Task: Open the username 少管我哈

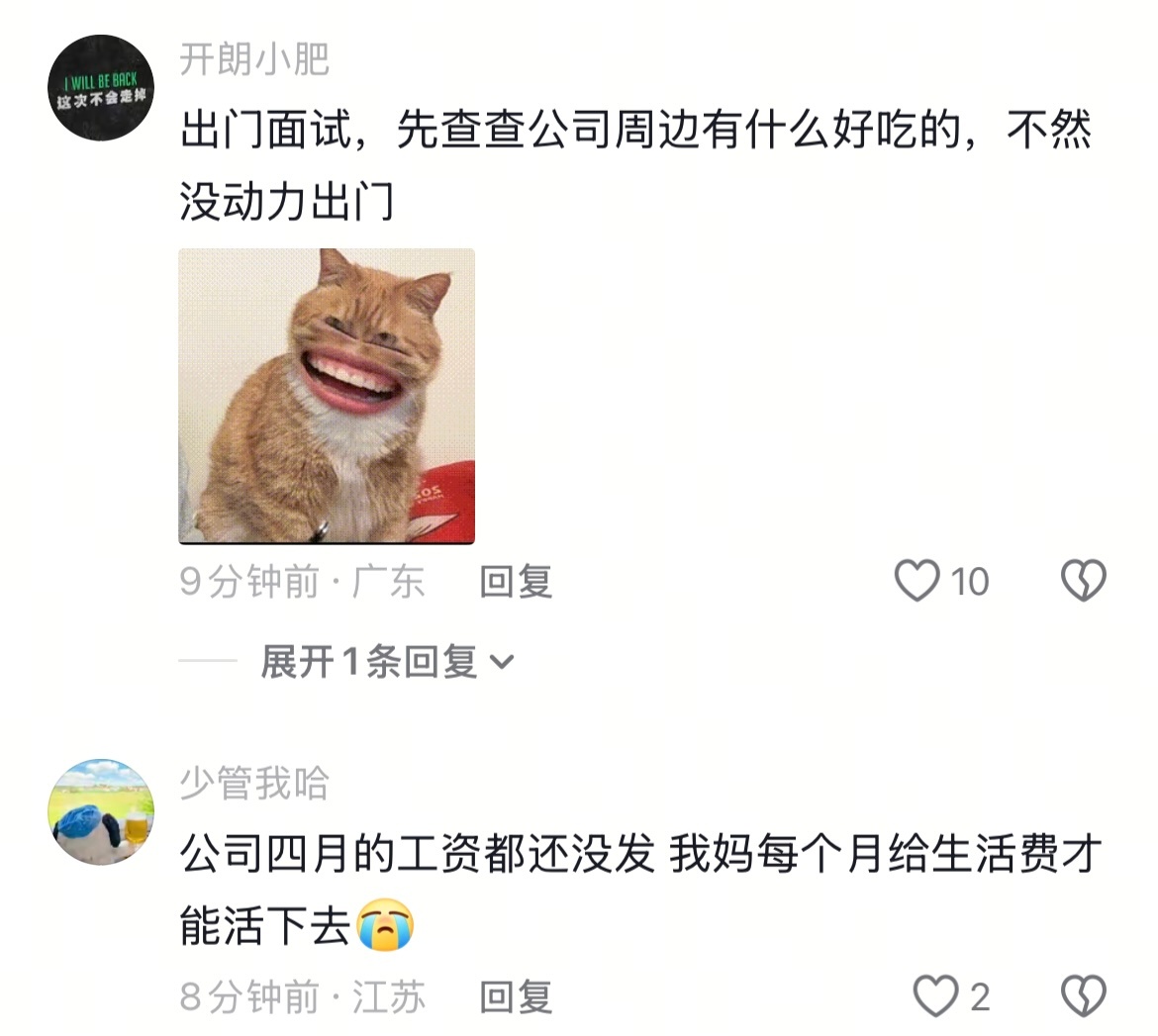Action: tap(254, 783)
